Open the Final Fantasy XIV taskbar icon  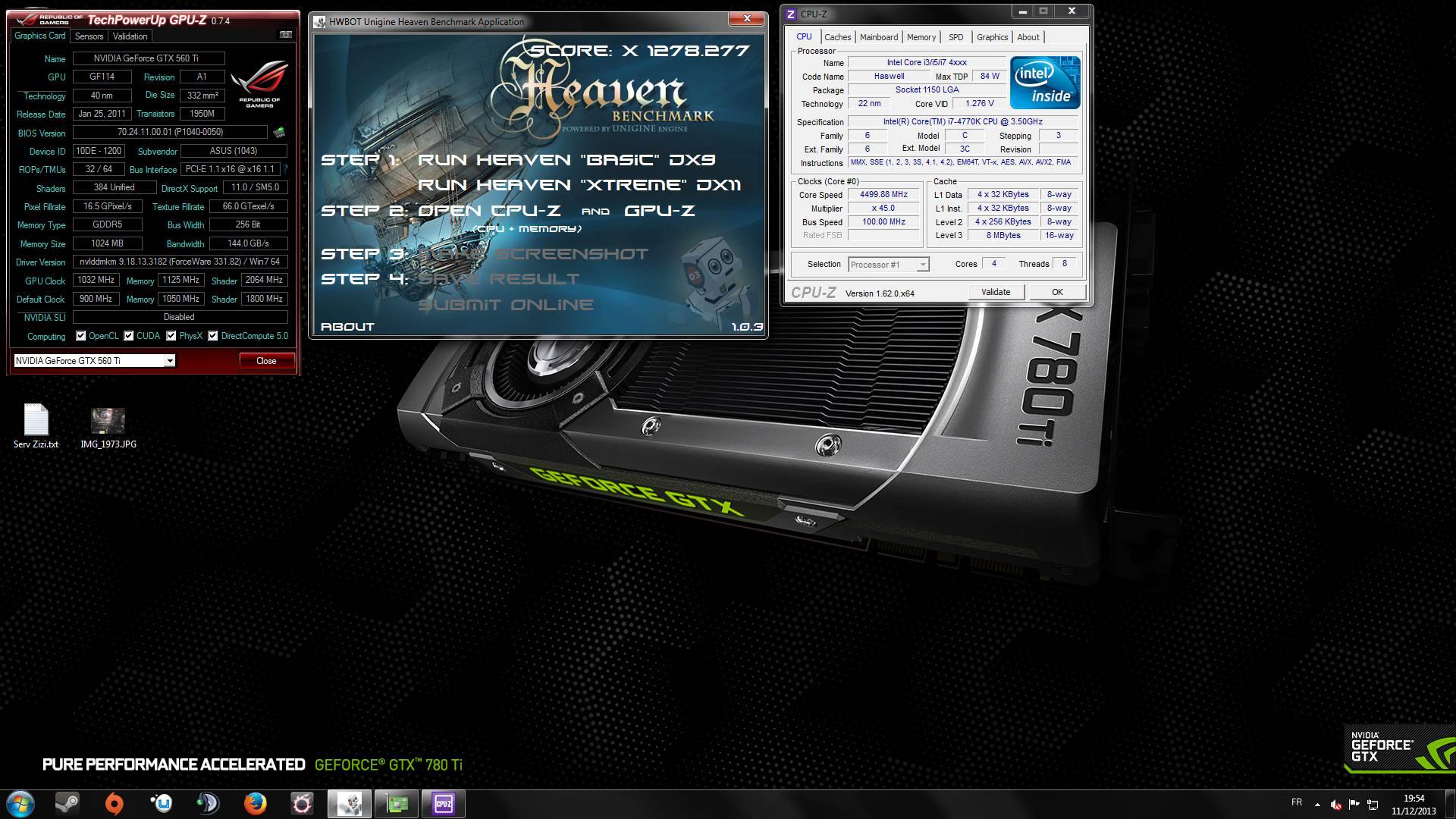coord(302,803)
